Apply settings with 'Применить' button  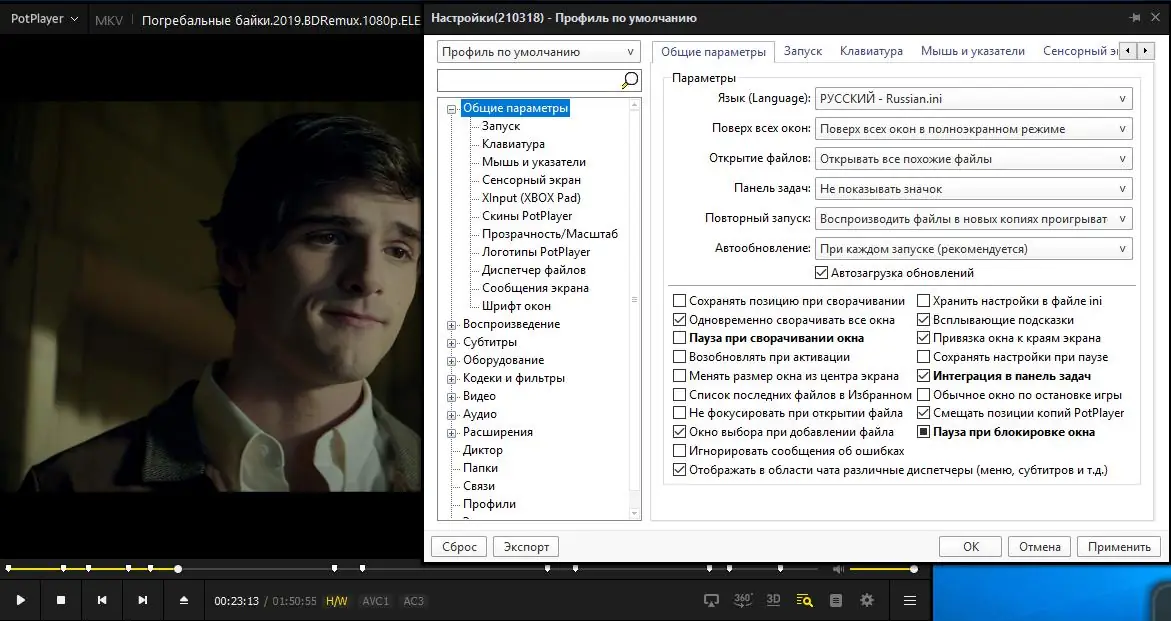coord(1118,546)
